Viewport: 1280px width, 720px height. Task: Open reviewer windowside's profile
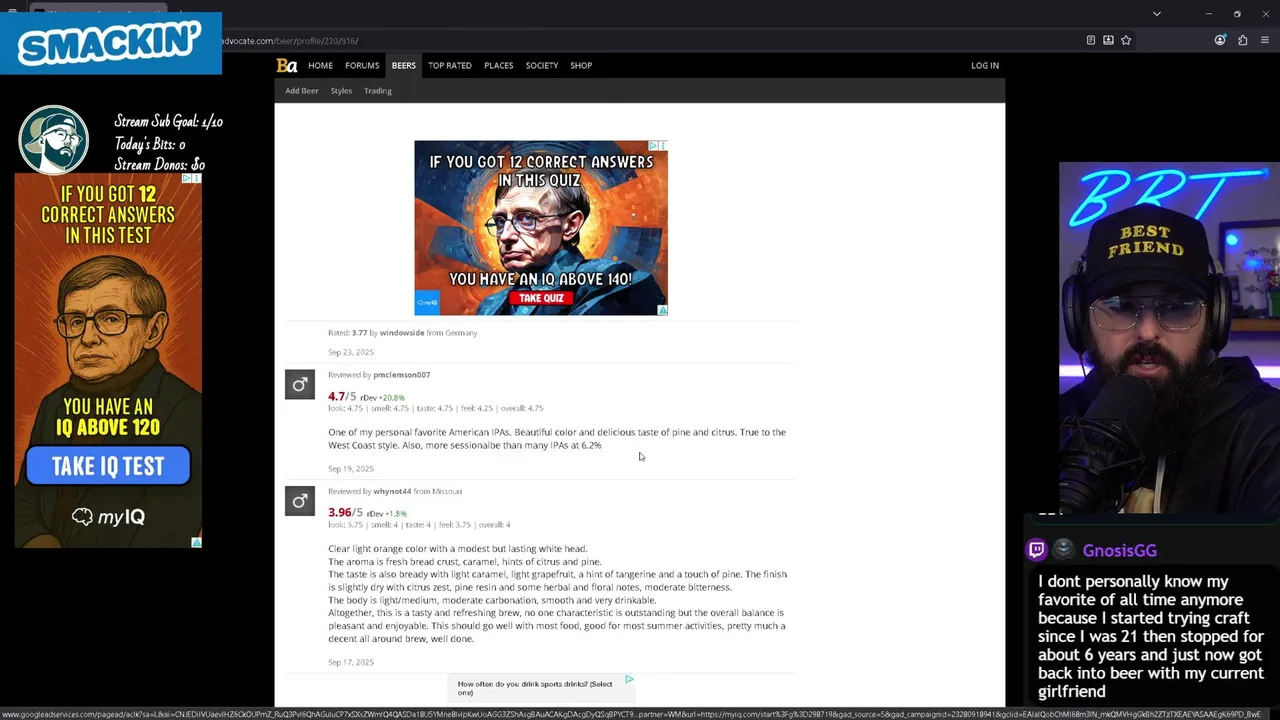click(x=402, y=333)
